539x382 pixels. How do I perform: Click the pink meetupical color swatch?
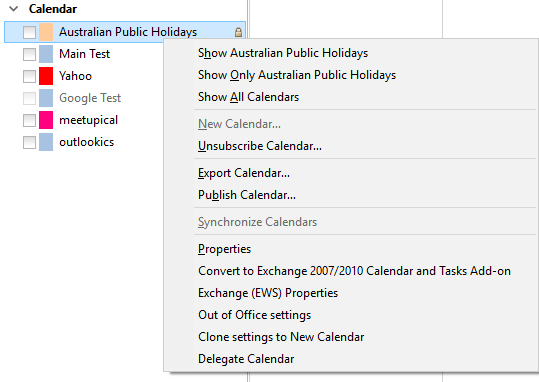pos(46,120)
